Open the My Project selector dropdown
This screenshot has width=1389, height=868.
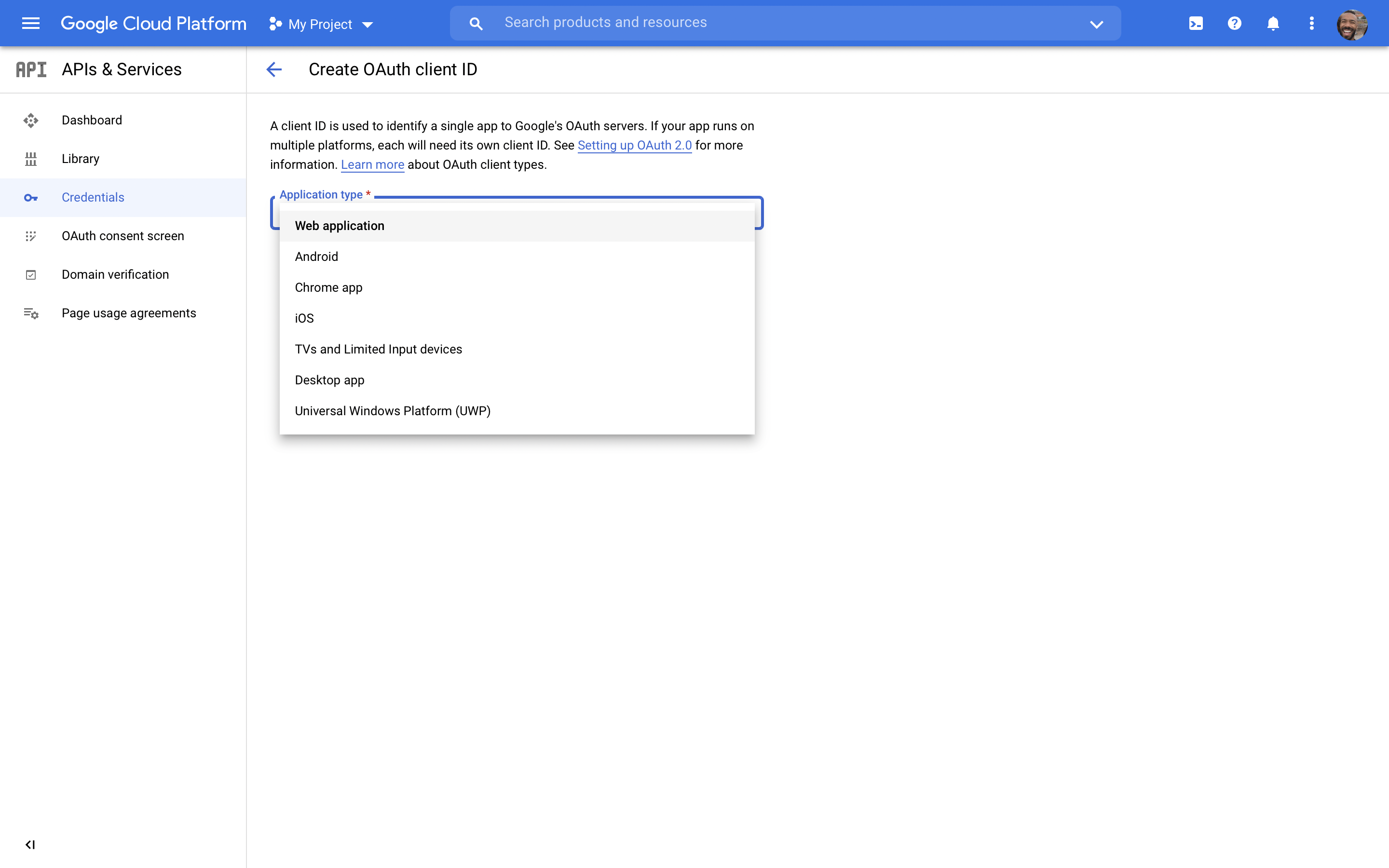tap(321, 24)
